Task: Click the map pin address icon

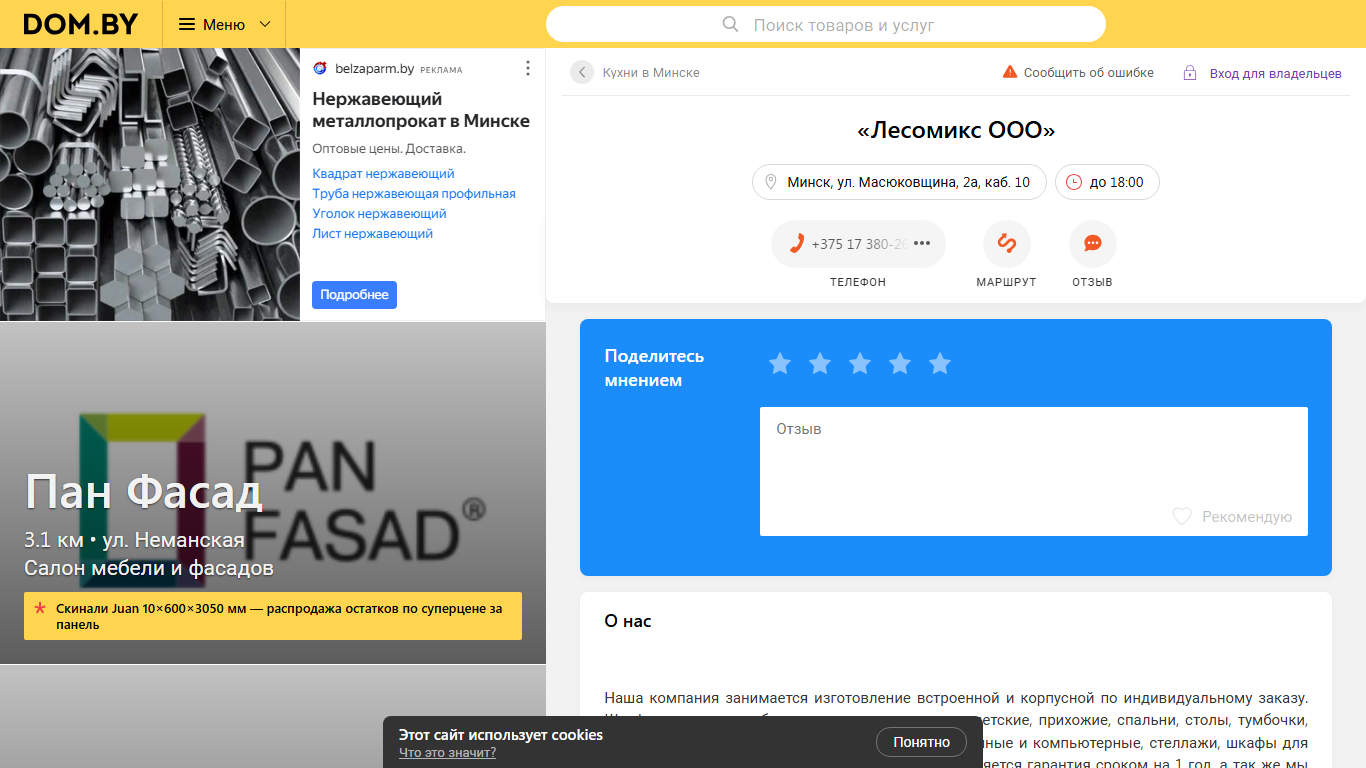Action: 771,182
